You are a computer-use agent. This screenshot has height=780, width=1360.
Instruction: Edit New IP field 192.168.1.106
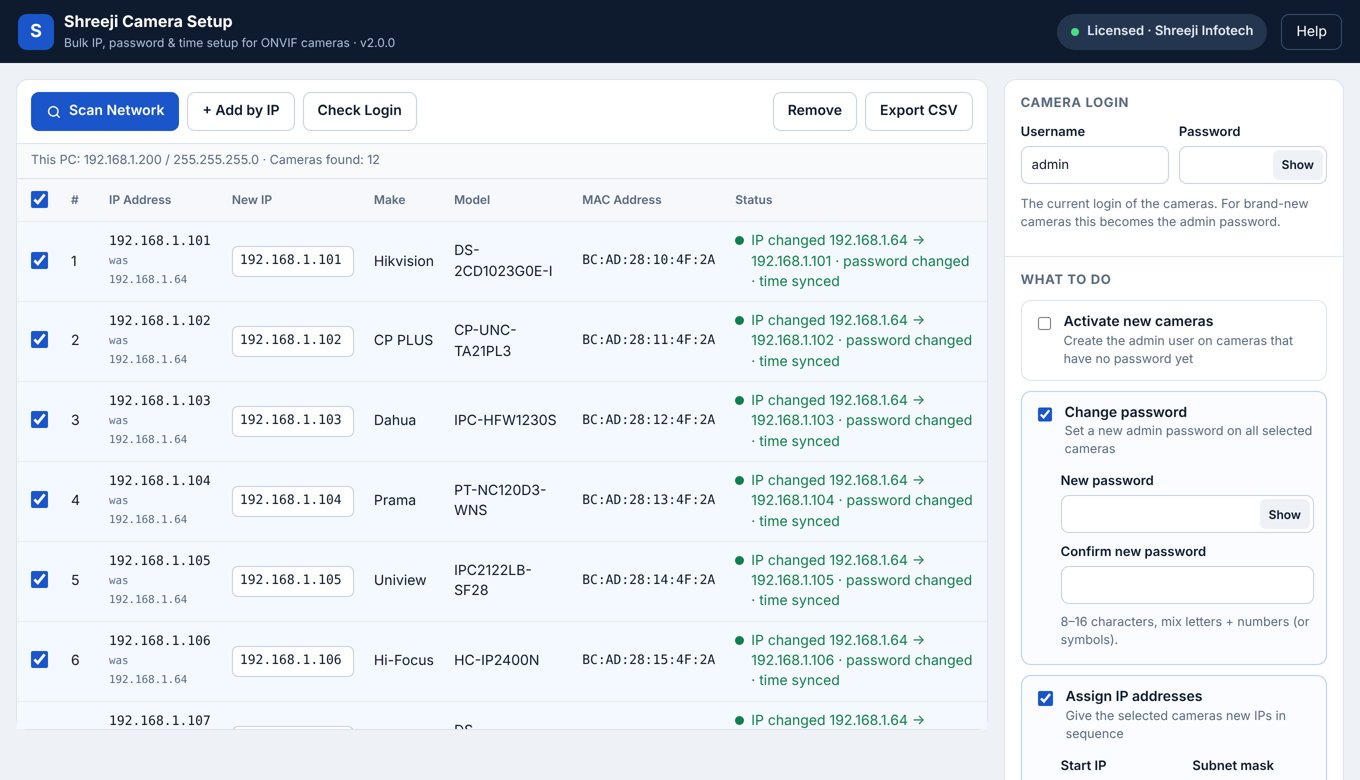pyautogui.click(x=293, y=660)
